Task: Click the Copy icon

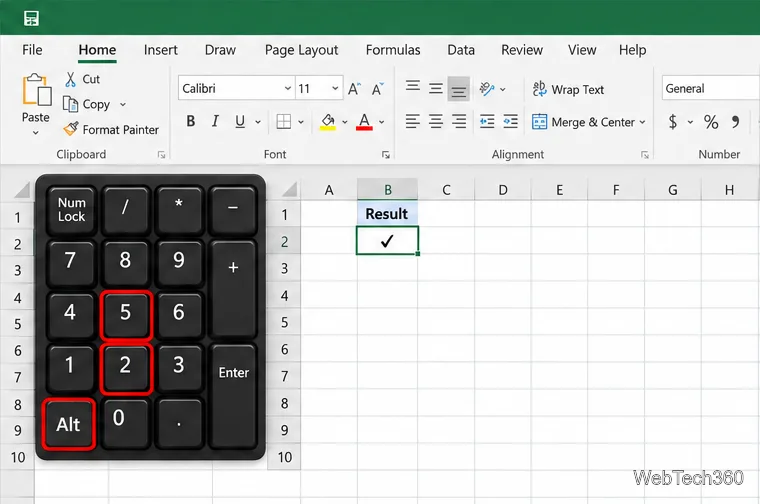Action: [x=70, y=104]
